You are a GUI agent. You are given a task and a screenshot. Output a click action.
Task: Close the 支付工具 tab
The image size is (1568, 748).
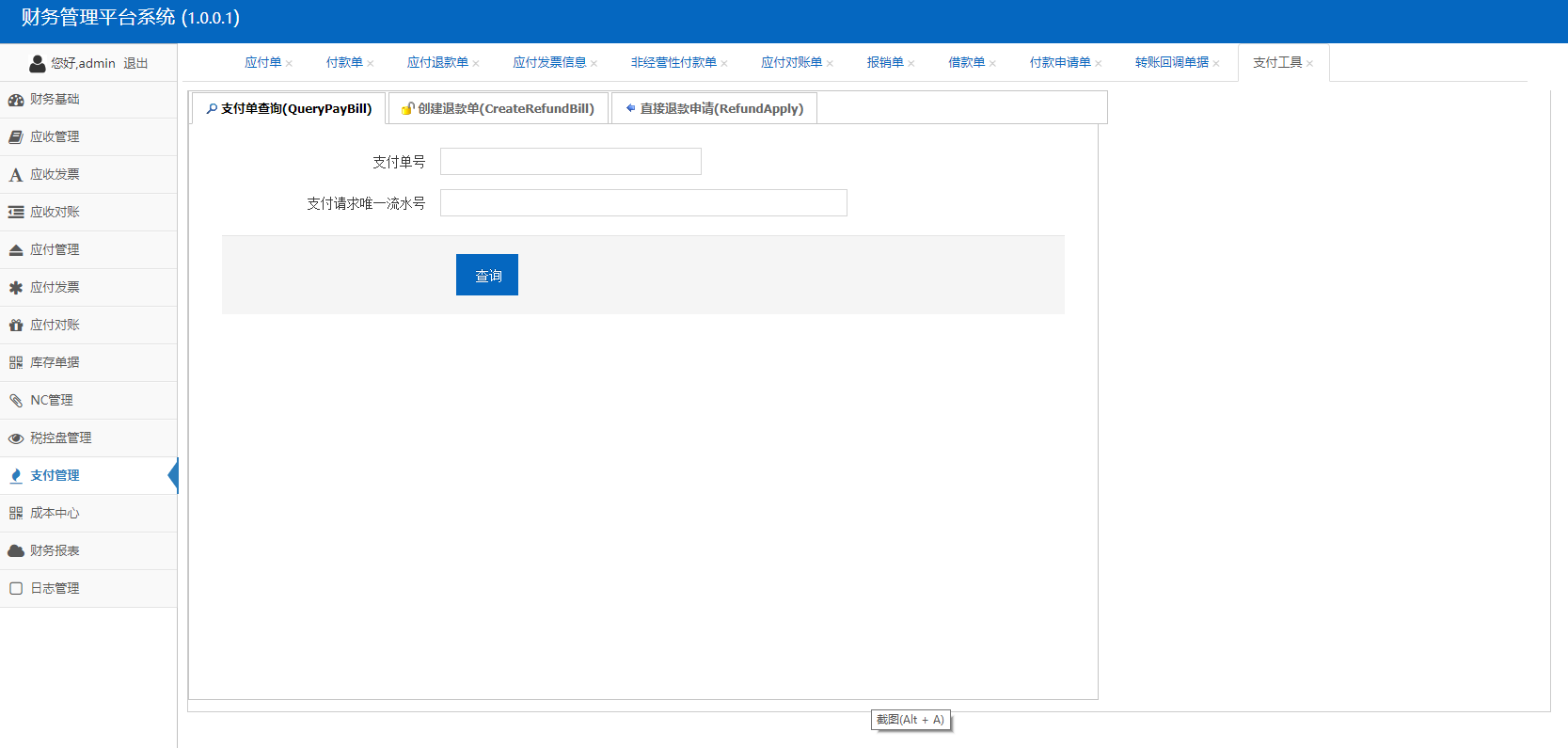1309,64
